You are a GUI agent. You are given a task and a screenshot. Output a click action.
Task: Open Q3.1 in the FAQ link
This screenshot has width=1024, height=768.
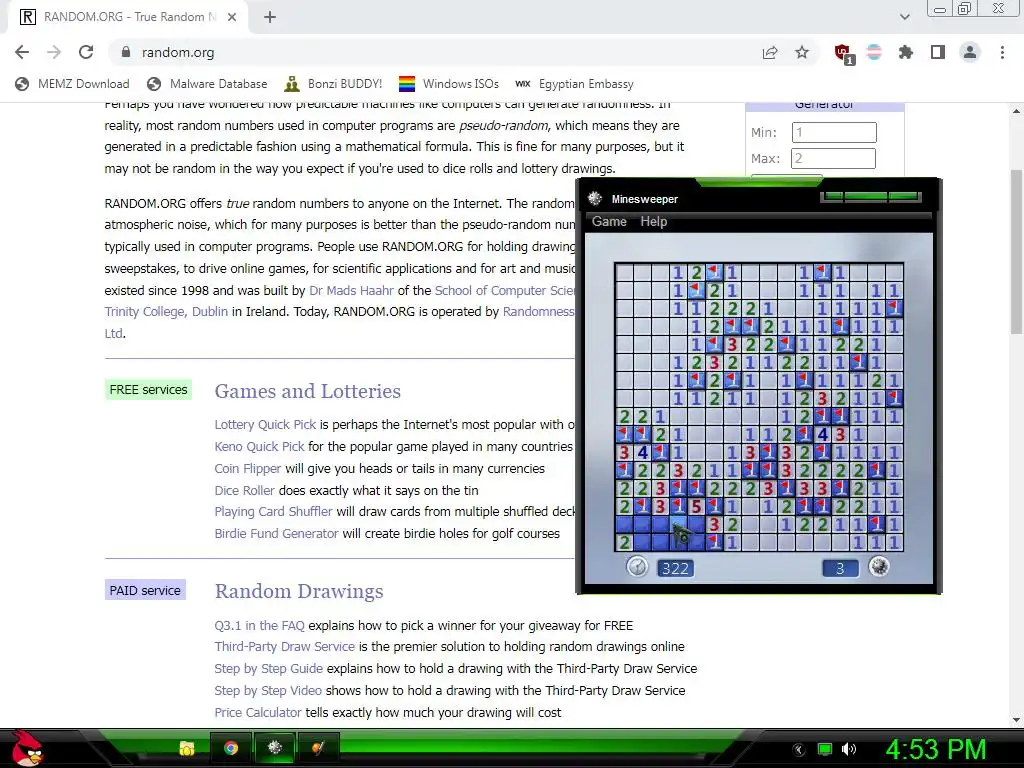coord(259,626)
